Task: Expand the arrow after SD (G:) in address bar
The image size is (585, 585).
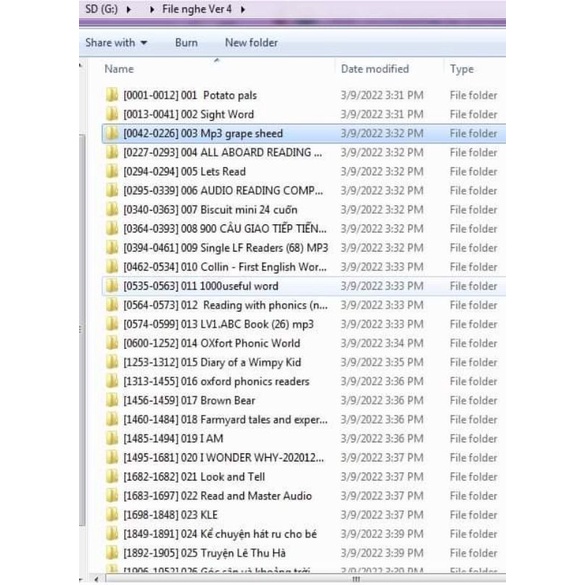Action: (x=129, y=9)
